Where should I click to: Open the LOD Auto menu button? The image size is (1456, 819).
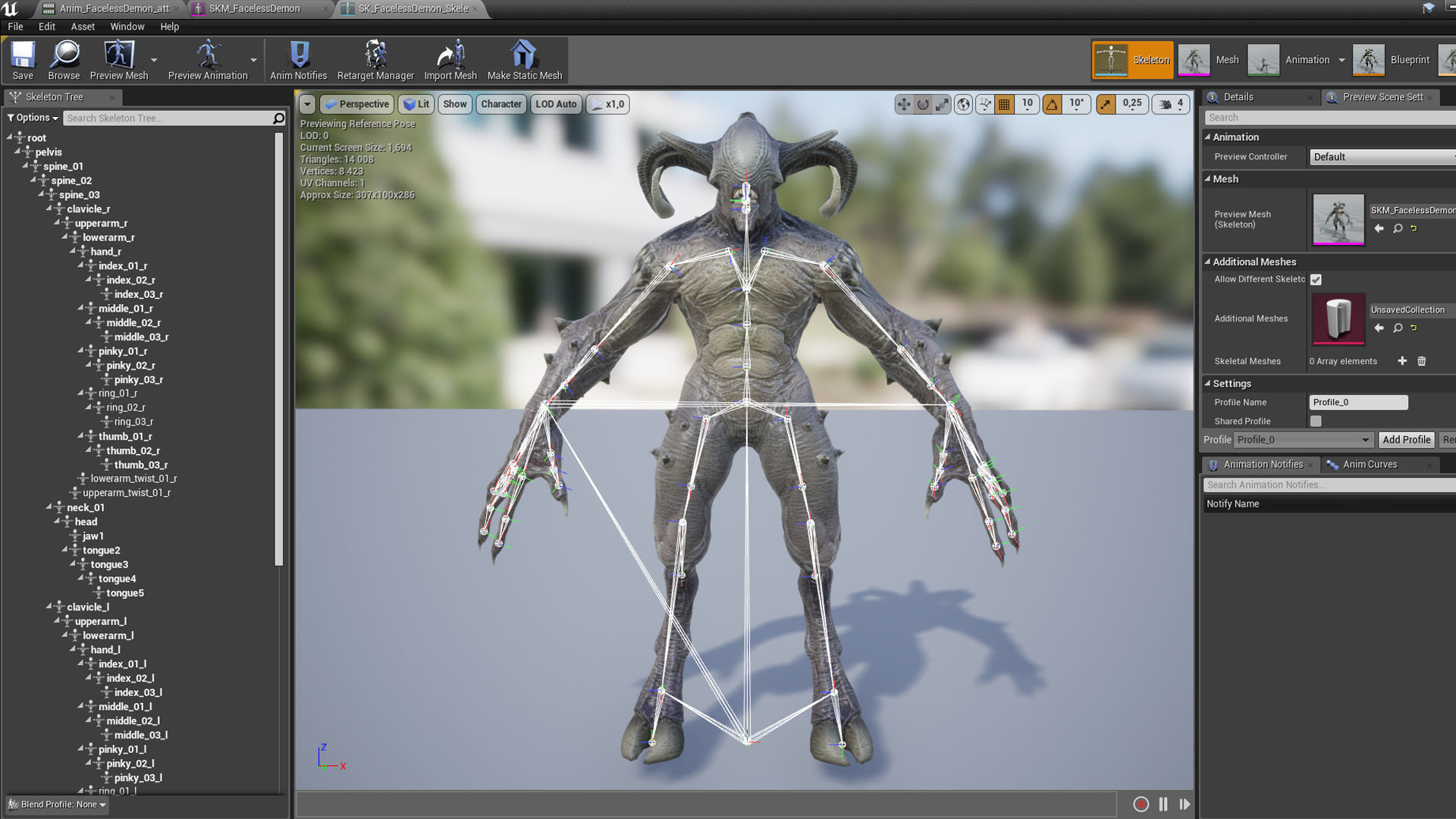pos(557,105)
